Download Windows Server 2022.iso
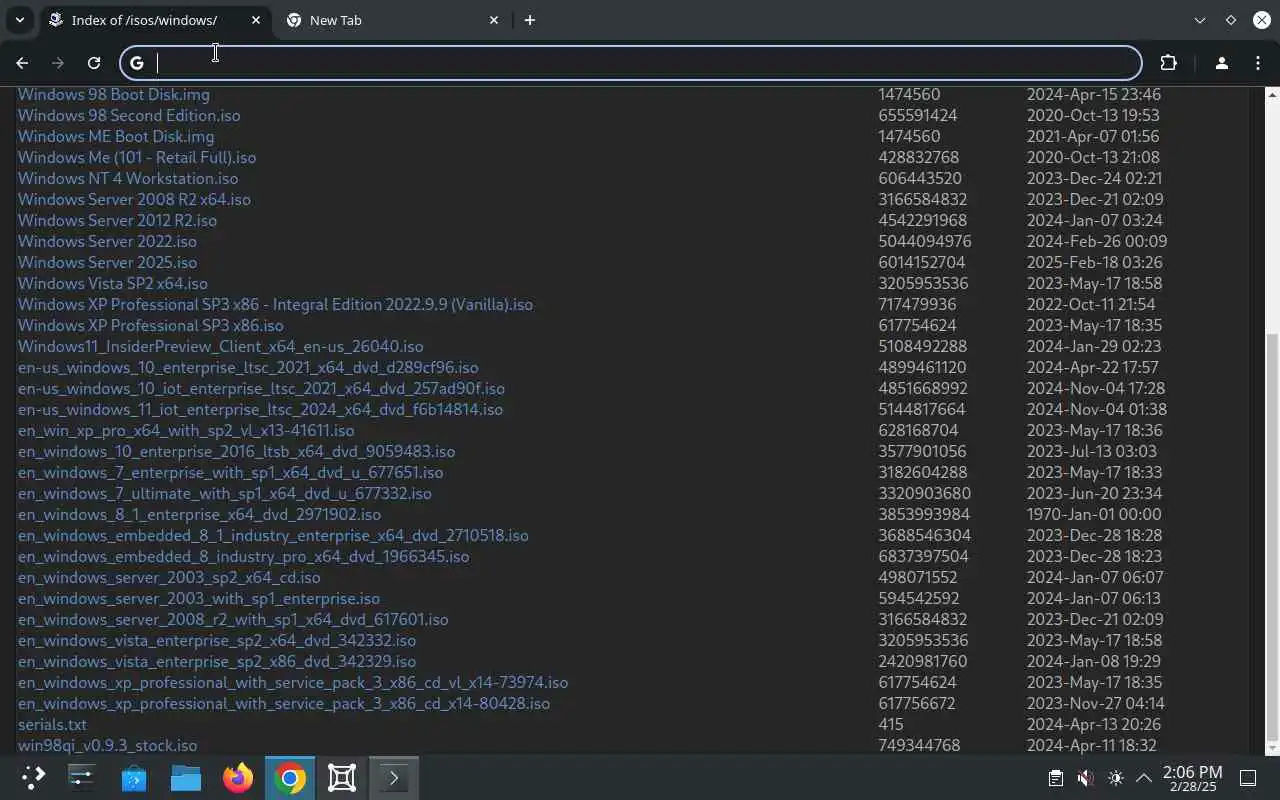The width and height of the screenshot is (1280, 800). point(107,241)
